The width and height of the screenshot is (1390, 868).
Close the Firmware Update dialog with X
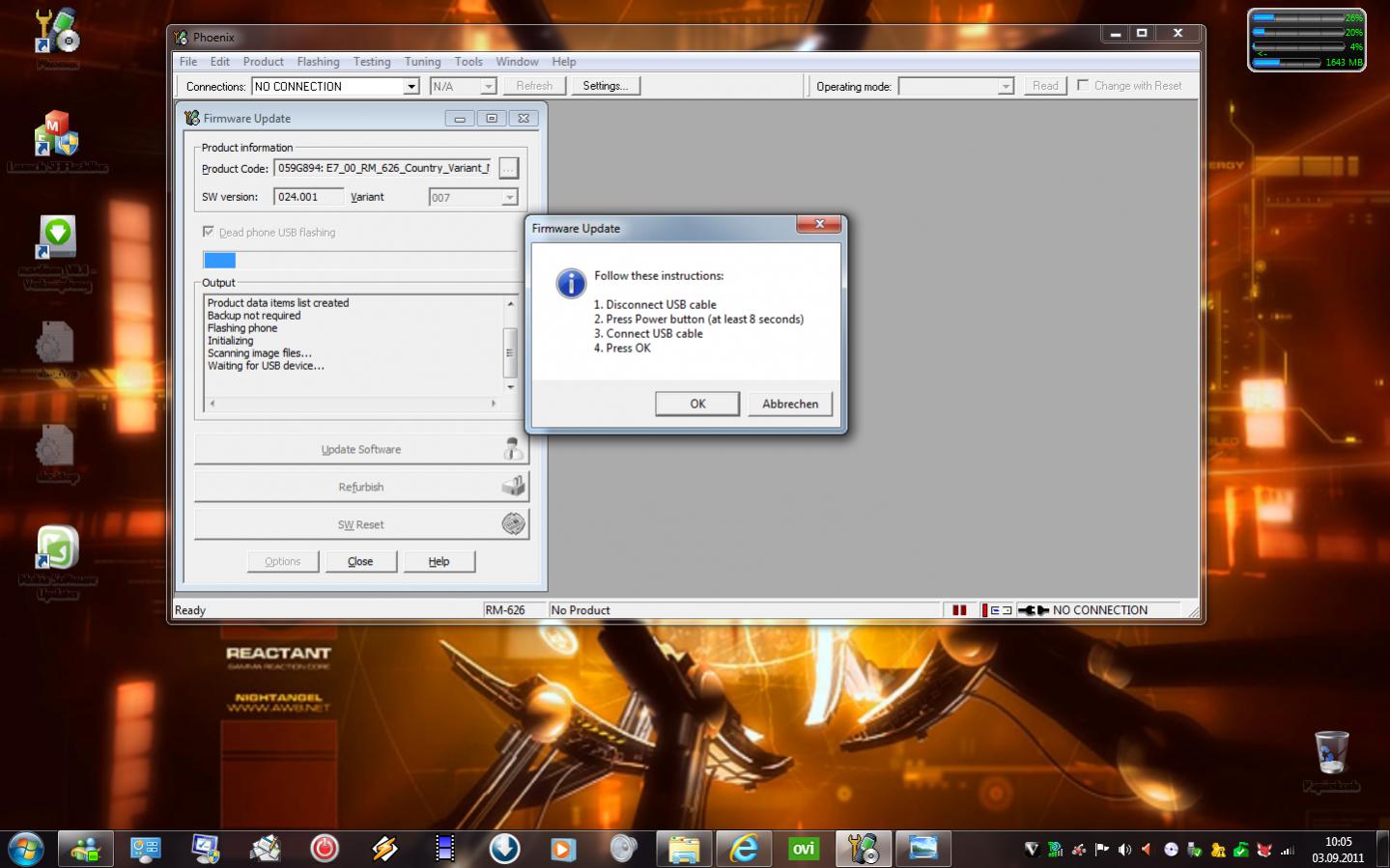click(819, 224)
